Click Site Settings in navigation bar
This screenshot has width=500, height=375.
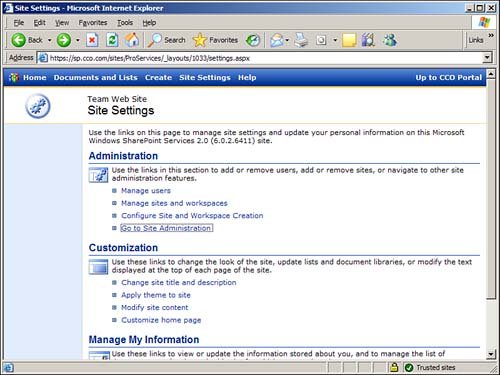[x=205, y=77]
